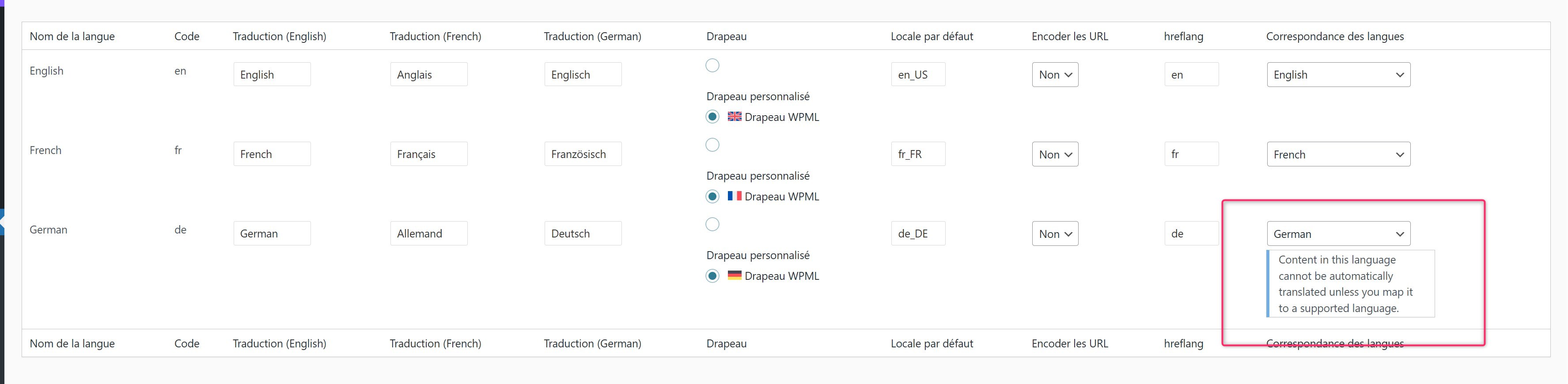
Task: Click the locale field containing 'en_US'
Action: click(918, 74)
